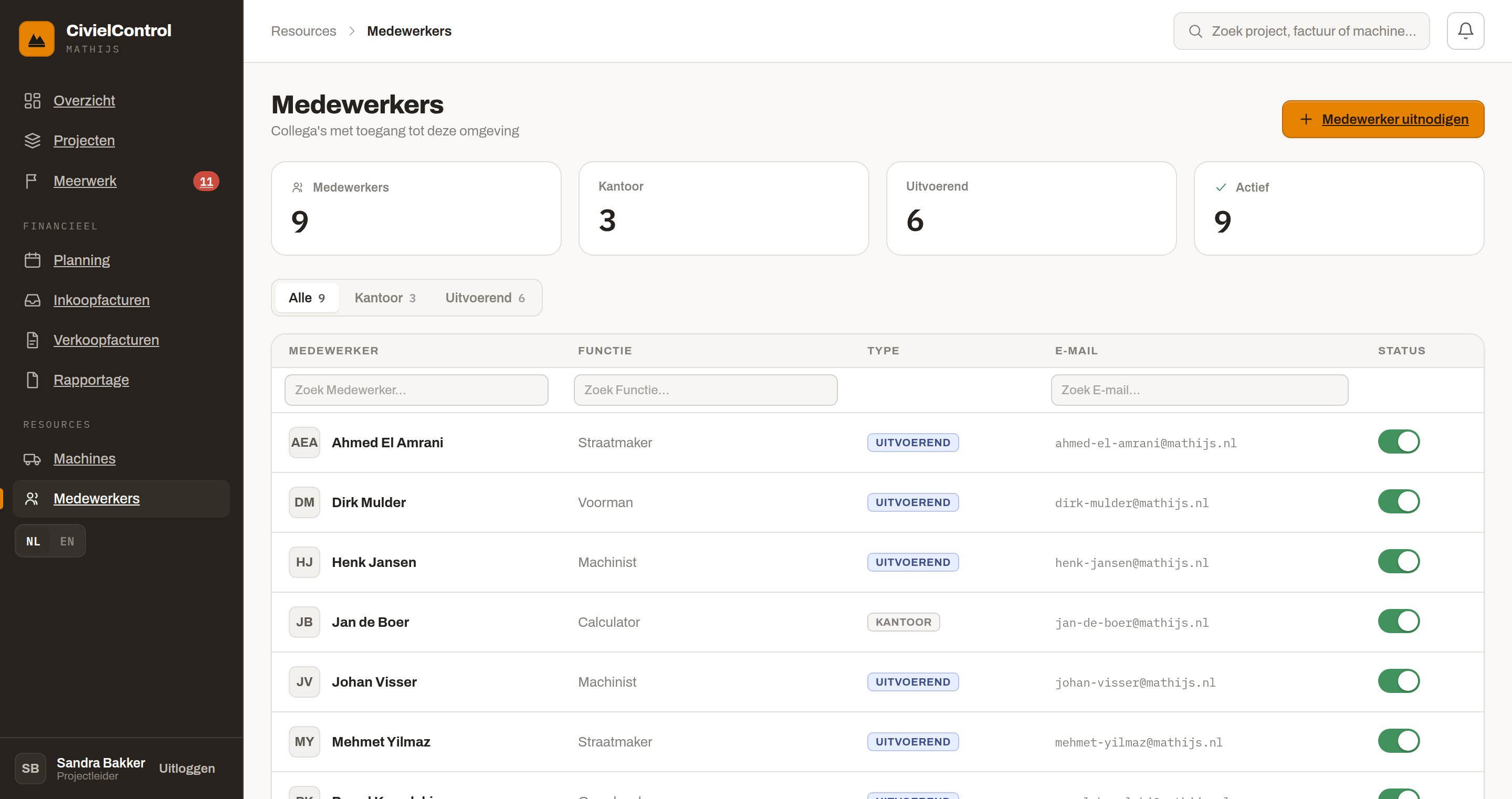
Task: Click the Overzicht grid icon in sidebar
Action: click(x=32, y=100)
